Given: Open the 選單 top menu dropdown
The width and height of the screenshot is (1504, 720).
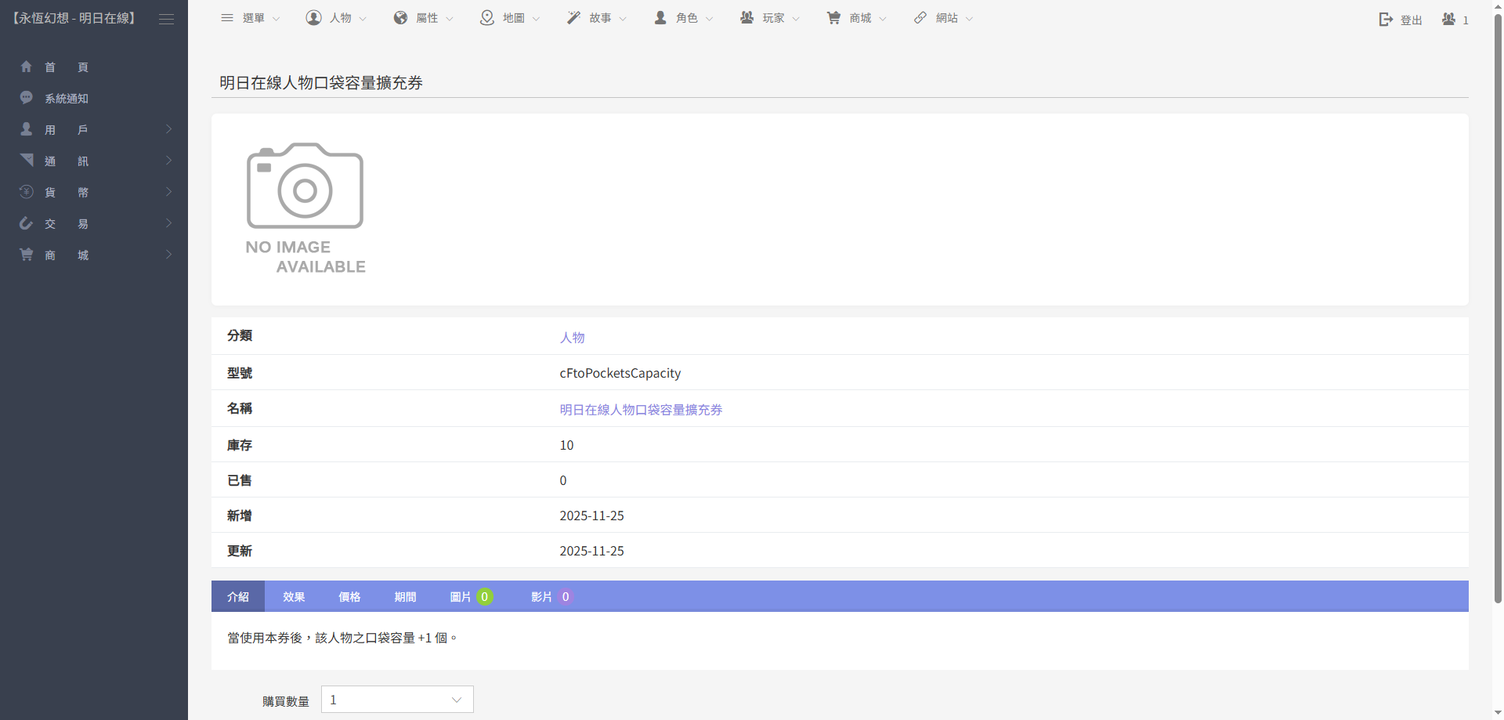Looking at the screenshot, I should click(250, 18).
